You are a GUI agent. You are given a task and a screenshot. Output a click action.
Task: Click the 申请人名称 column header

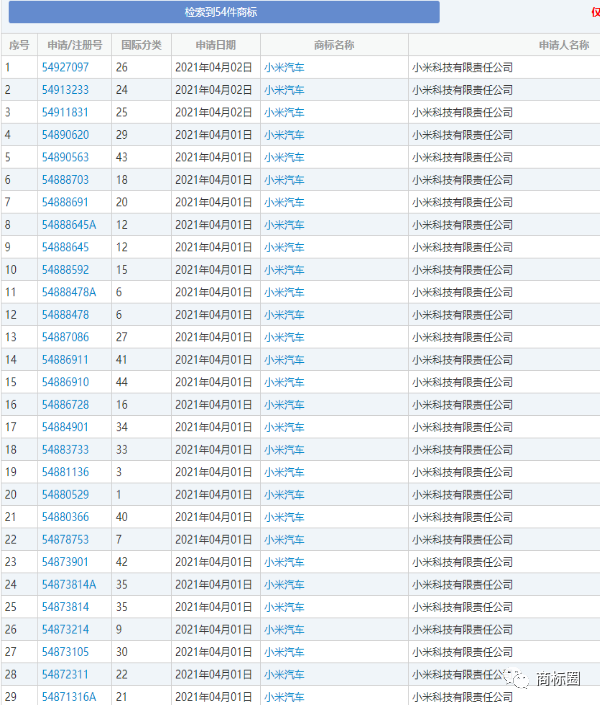click(563, 45)
